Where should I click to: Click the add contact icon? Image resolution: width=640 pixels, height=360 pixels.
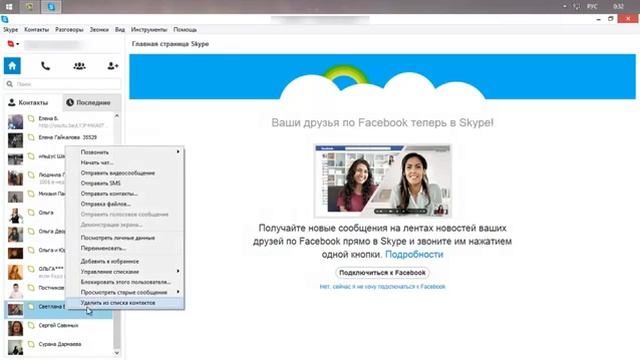point(113,66)
